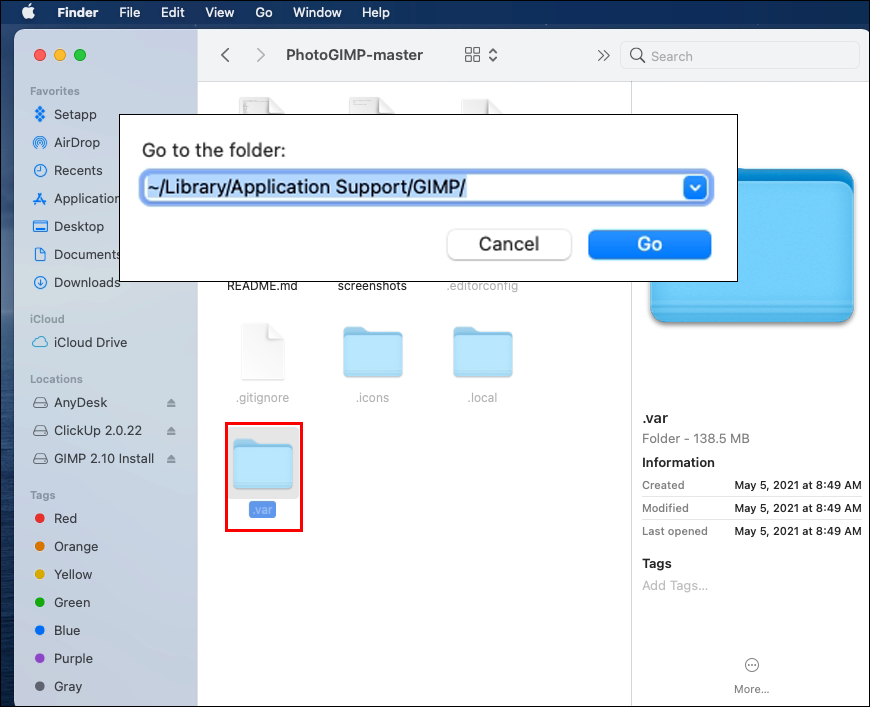
Task: Select the .icons folder
Action: 373,353
